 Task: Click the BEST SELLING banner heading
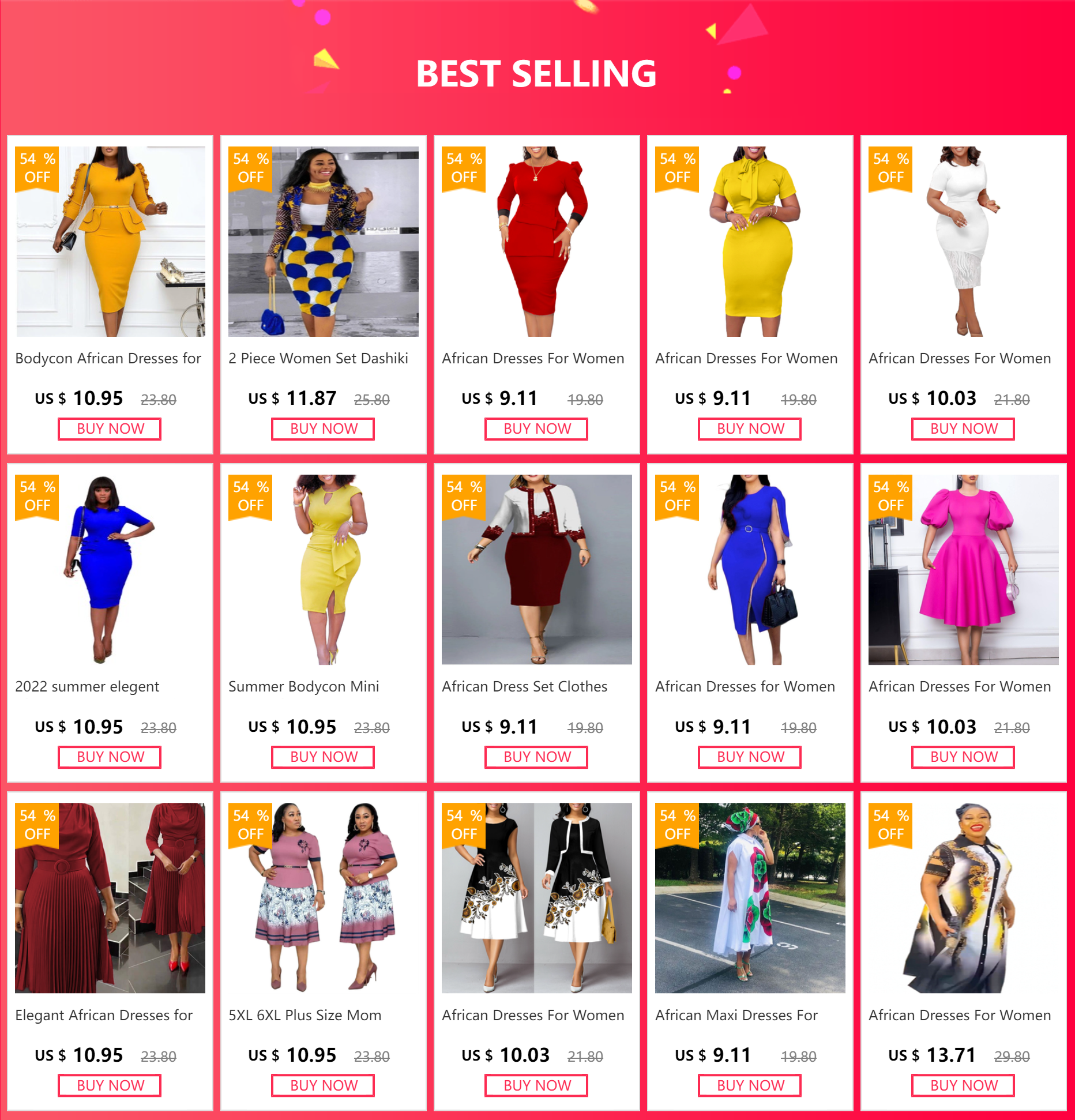pyautogui.click(x=536, y=74)
